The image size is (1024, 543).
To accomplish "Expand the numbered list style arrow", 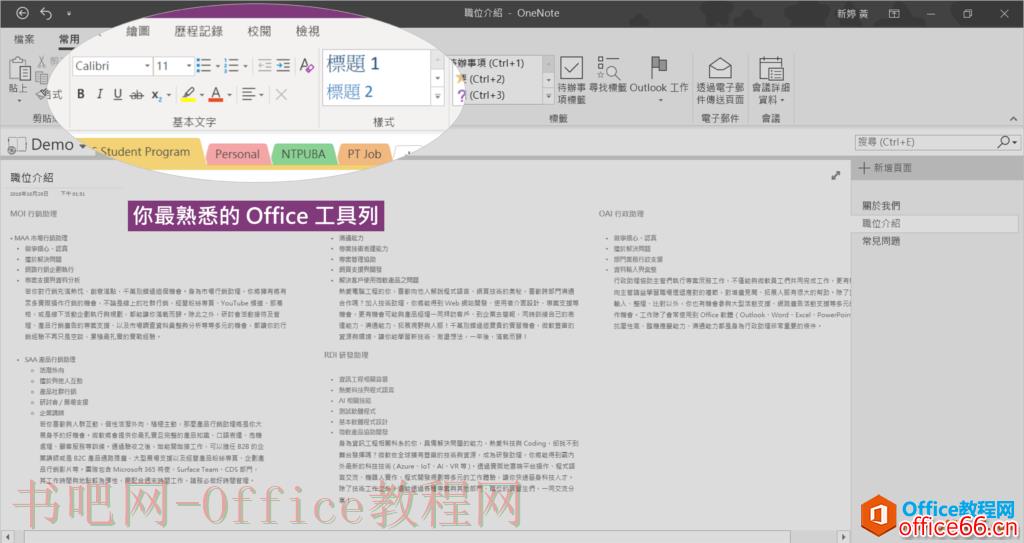I will tap(246, 66).
